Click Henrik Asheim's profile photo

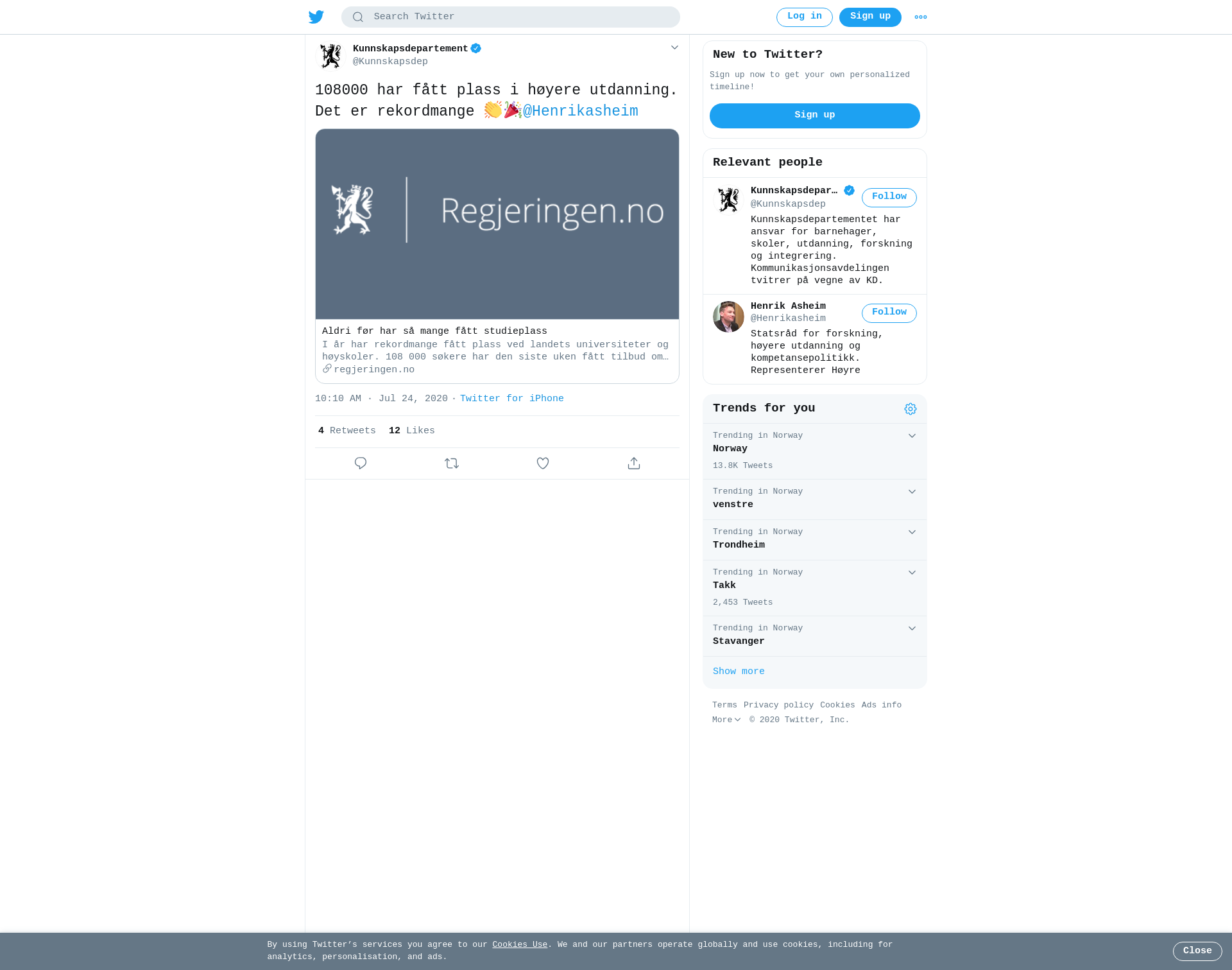(728, 316)
